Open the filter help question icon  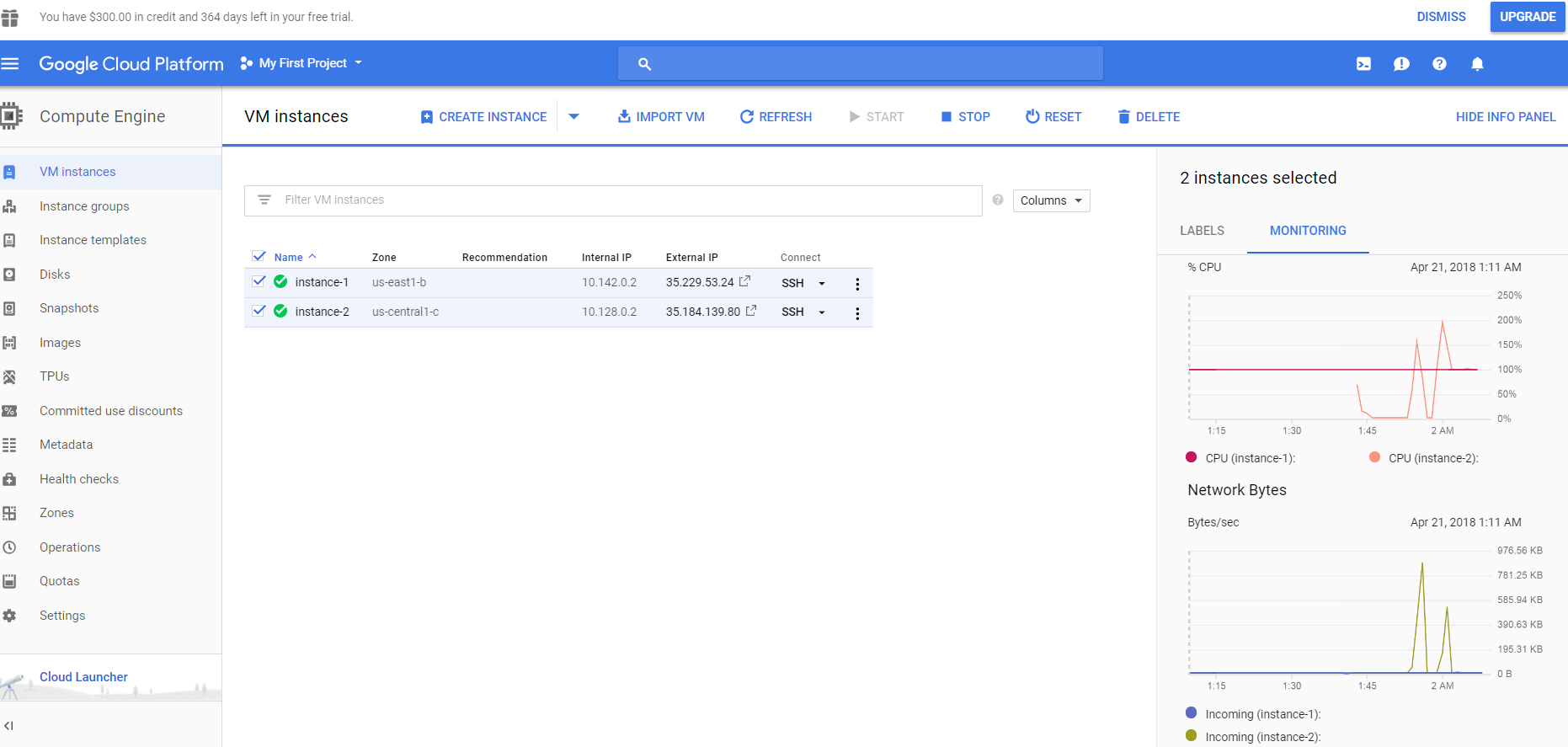click(x=998, y=200)
